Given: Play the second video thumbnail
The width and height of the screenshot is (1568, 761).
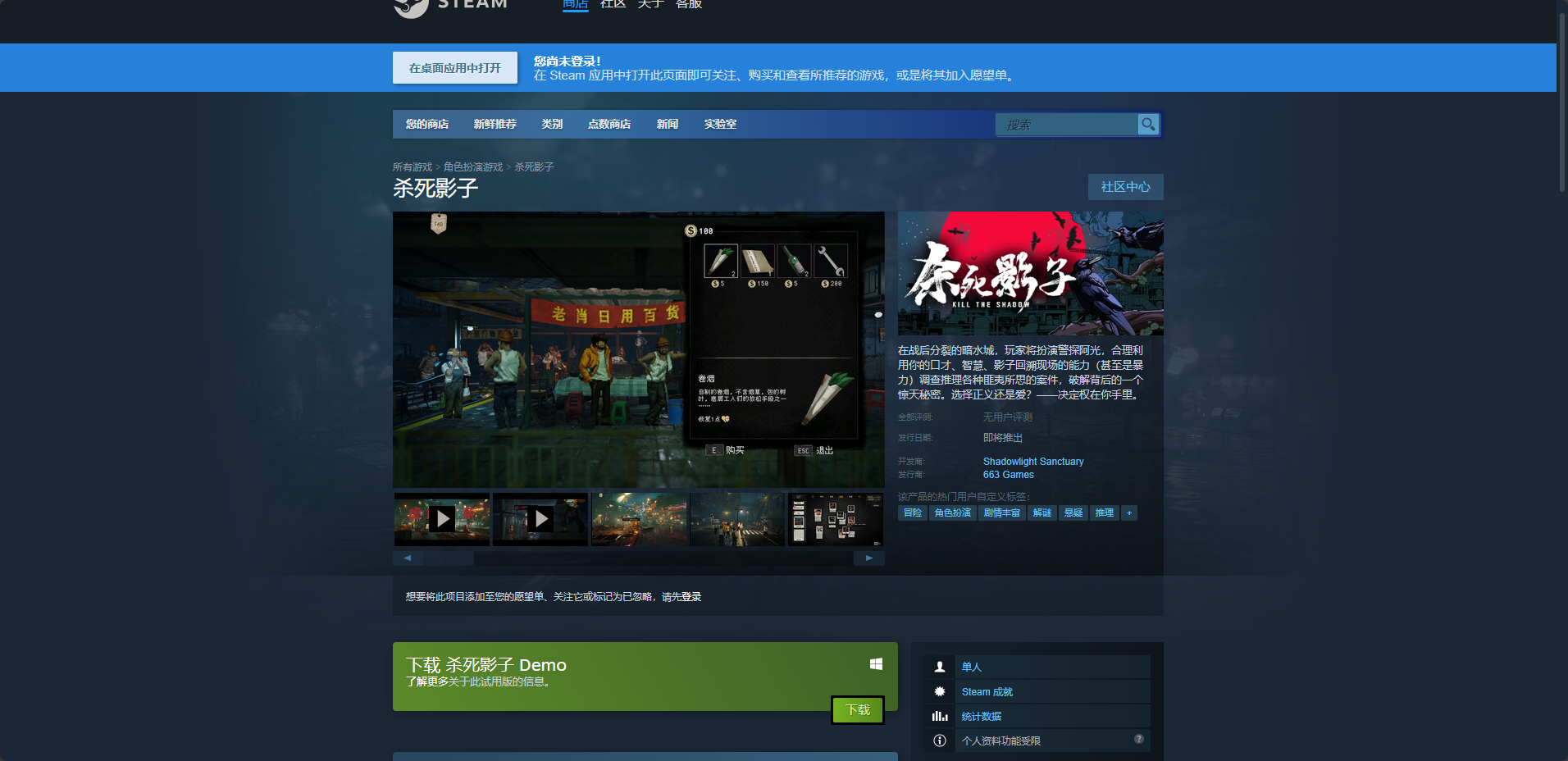Looking at the screenshot, I should (540, 519).
